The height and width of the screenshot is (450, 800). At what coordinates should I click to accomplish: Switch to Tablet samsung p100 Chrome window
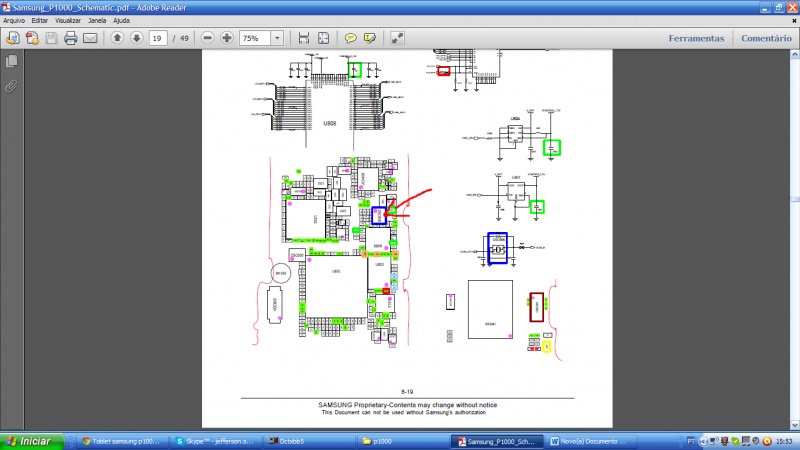[x=121, y=441]
